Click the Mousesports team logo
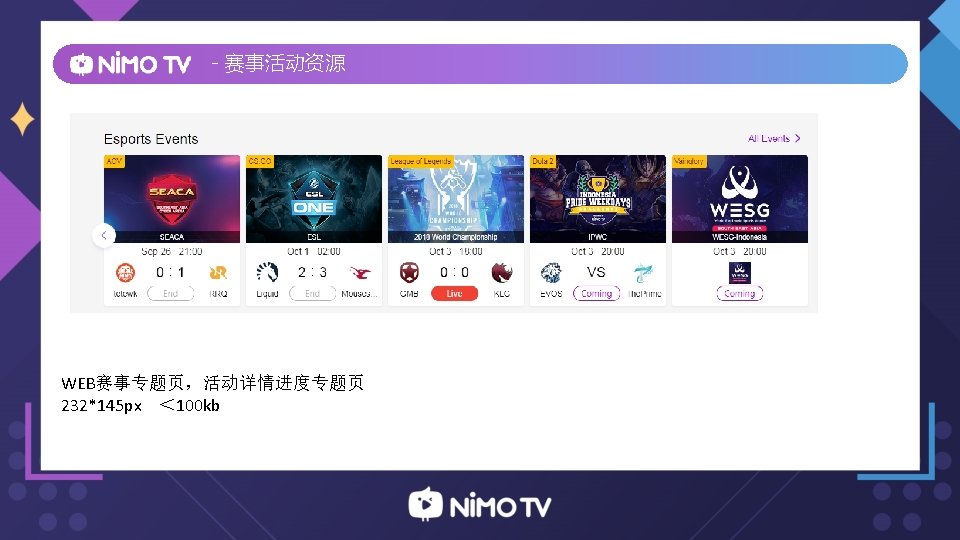Viewport: 960px width, 540px height. (360, 272)
